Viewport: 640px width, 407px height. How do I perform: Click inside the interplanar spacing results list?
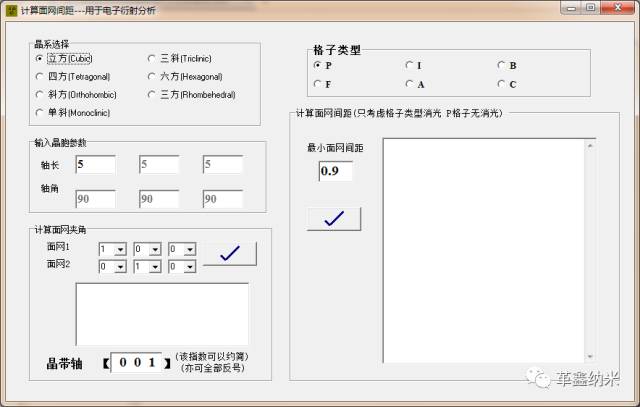(482, 250)
